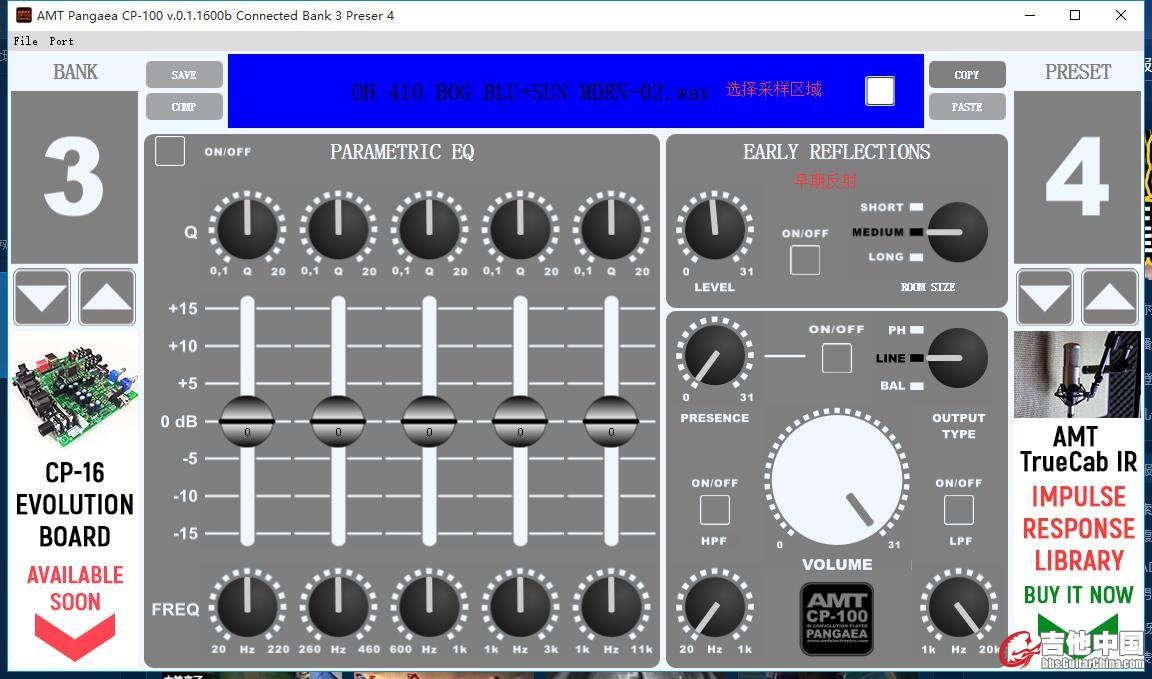Enable the Early Reflections on/off checkbox
The image size is (1152, 679).
[805, 260]
